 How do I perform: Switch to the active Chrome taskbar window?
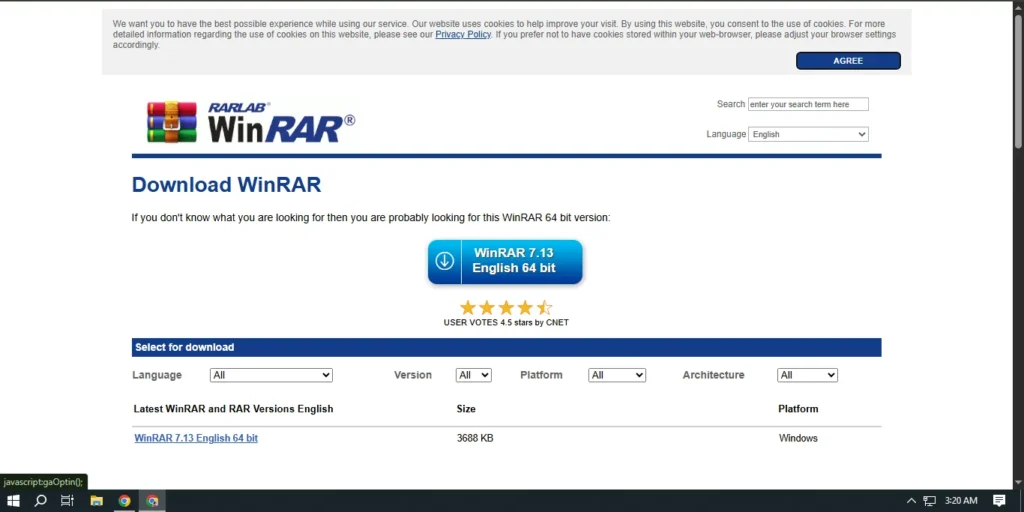152,501
